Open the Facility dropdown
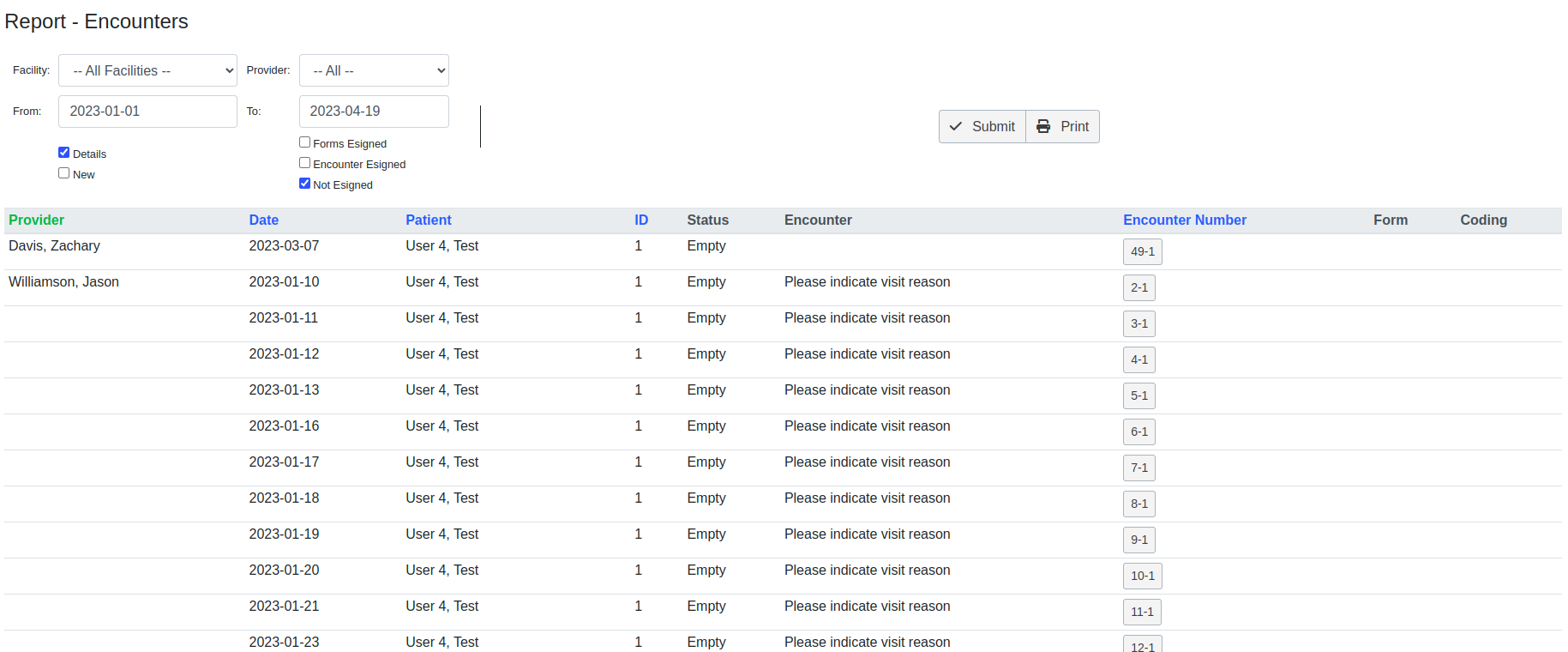This screenshot has height=652, width=1568. 147,70
